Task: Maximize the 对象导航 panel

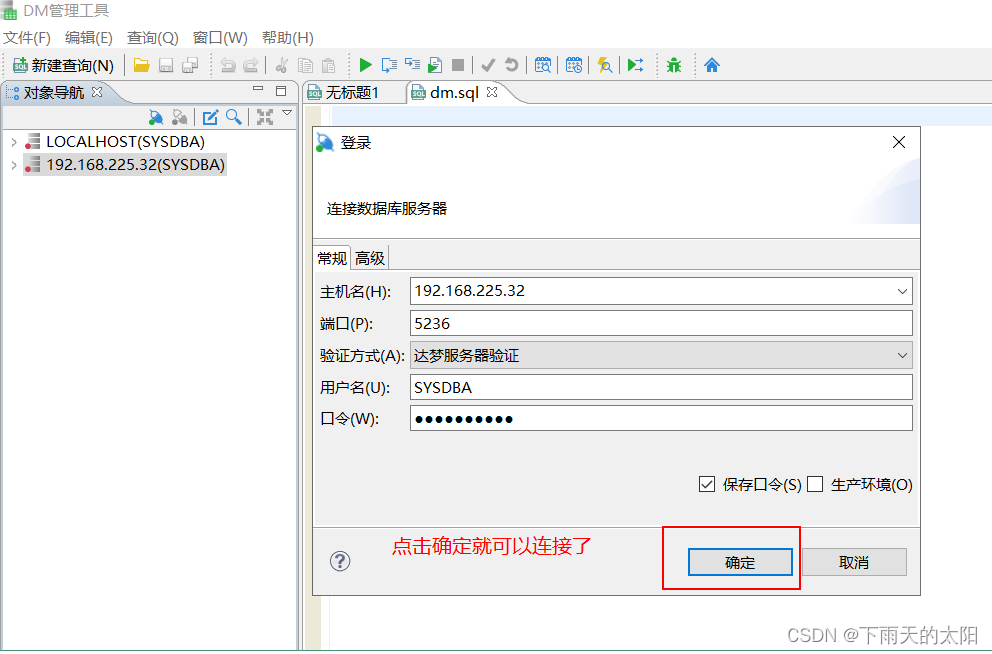Action: 281,90
